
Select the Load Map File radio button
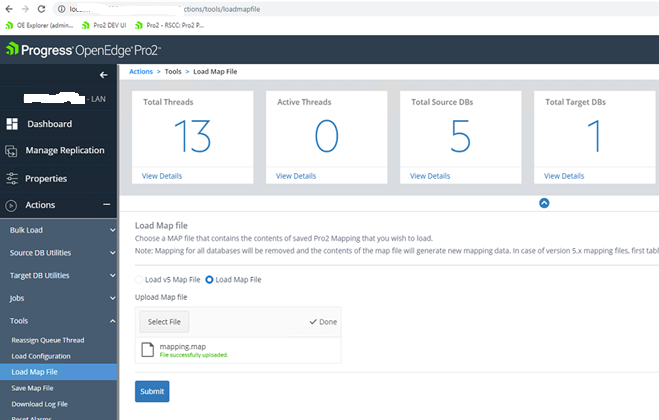[209, 279]
